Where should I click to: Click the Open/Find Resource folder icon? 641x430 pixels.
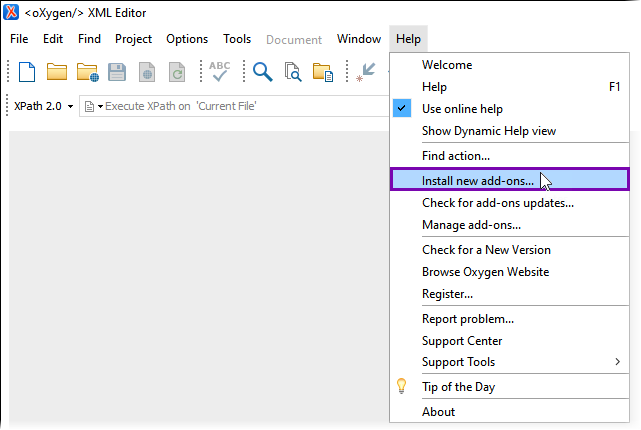pyautogui.click(x=323, y=72)
